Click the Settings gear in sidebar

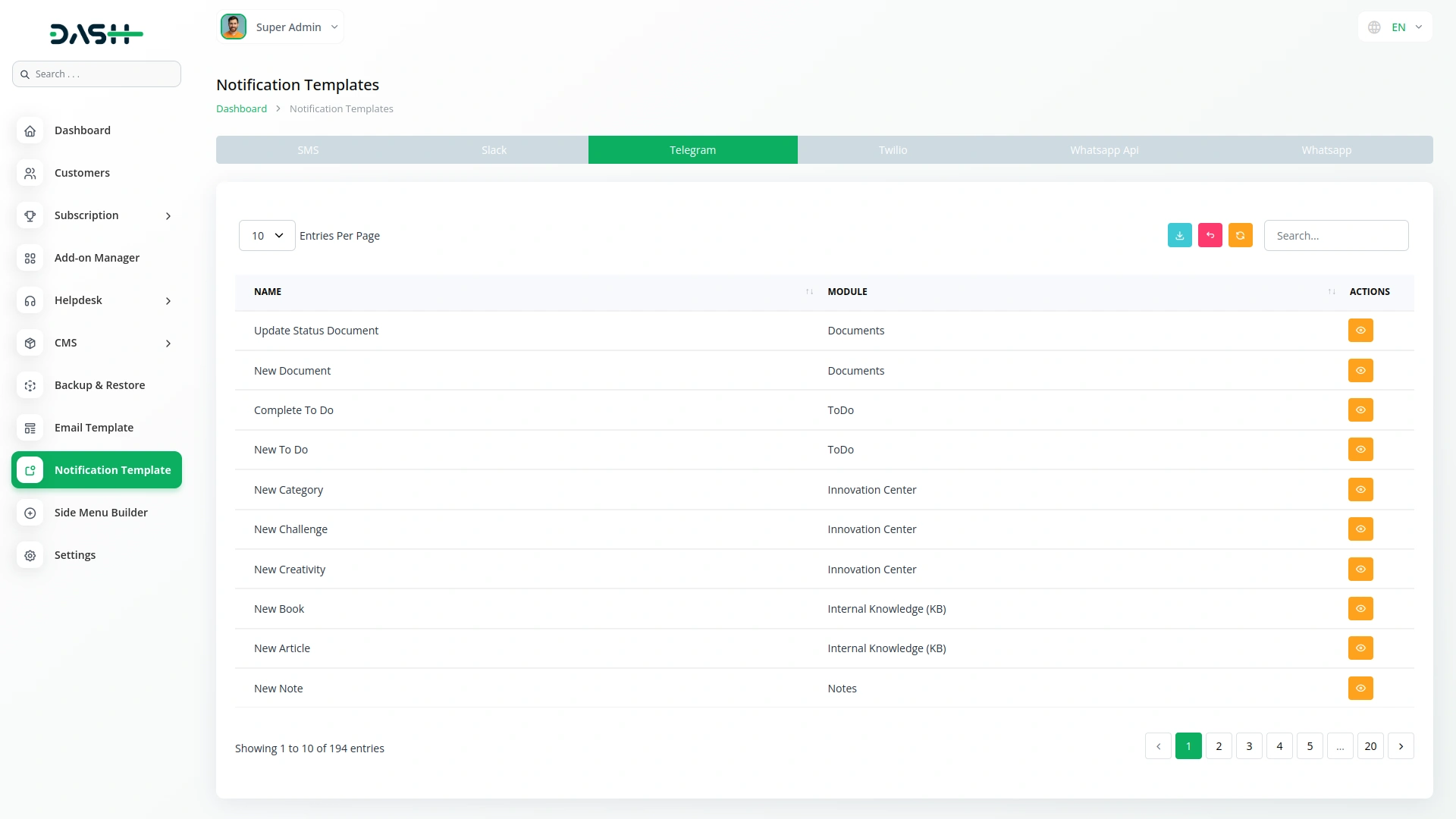point(30,555)
